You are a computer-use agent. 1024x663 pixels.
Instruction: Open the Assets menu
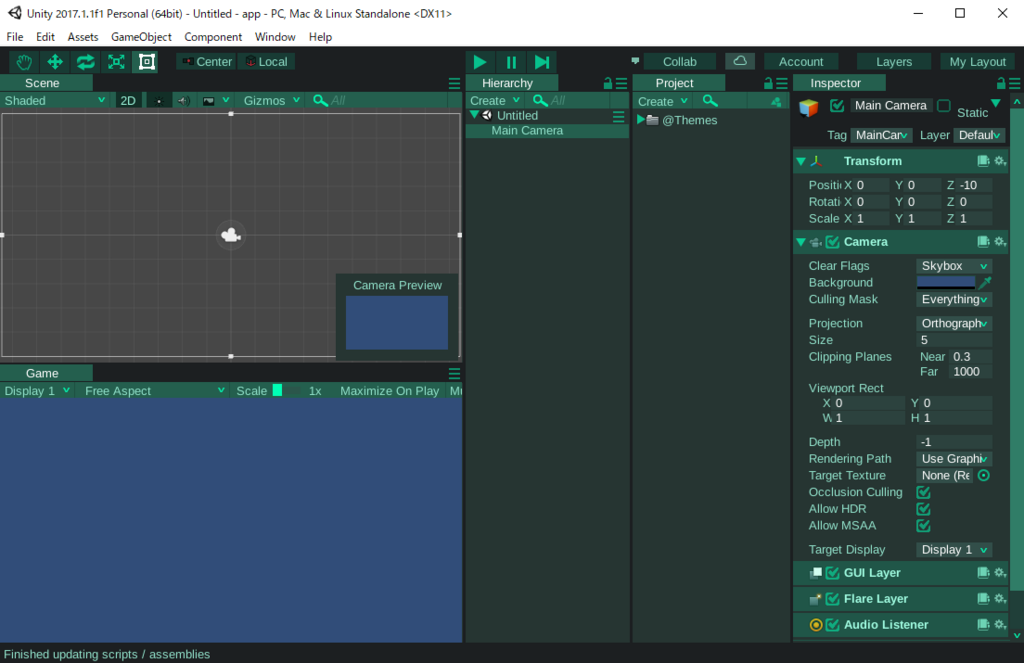(83, 37)
